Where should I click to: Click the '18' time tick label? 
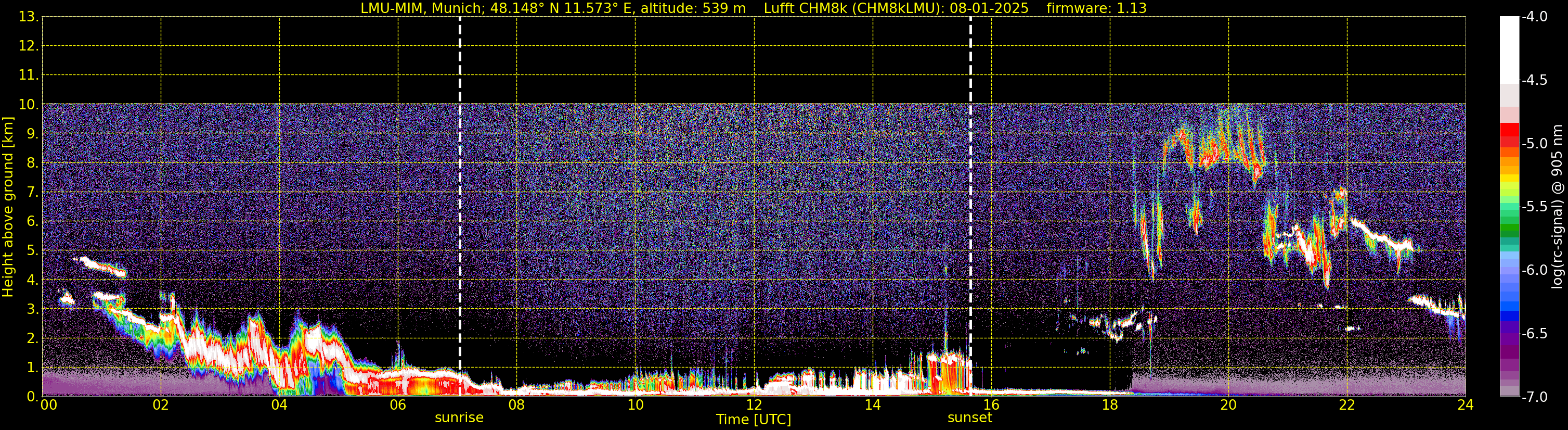(x=1110, y=406)
